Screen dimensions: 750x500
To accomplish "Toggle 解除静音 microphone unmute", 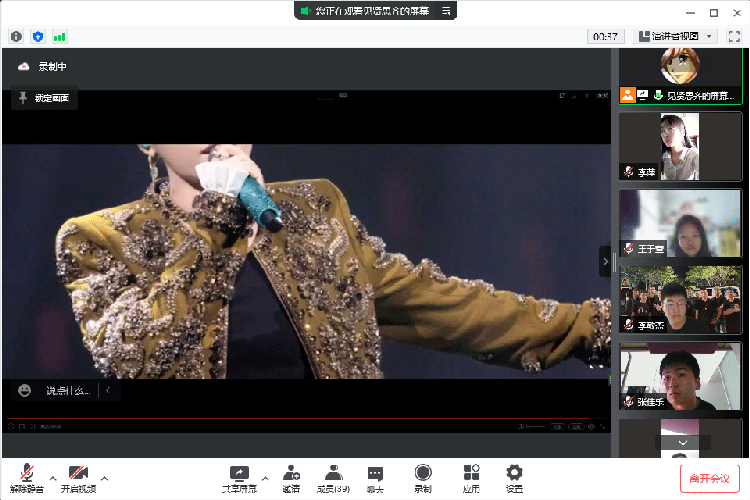I will (x=27, y=478).
